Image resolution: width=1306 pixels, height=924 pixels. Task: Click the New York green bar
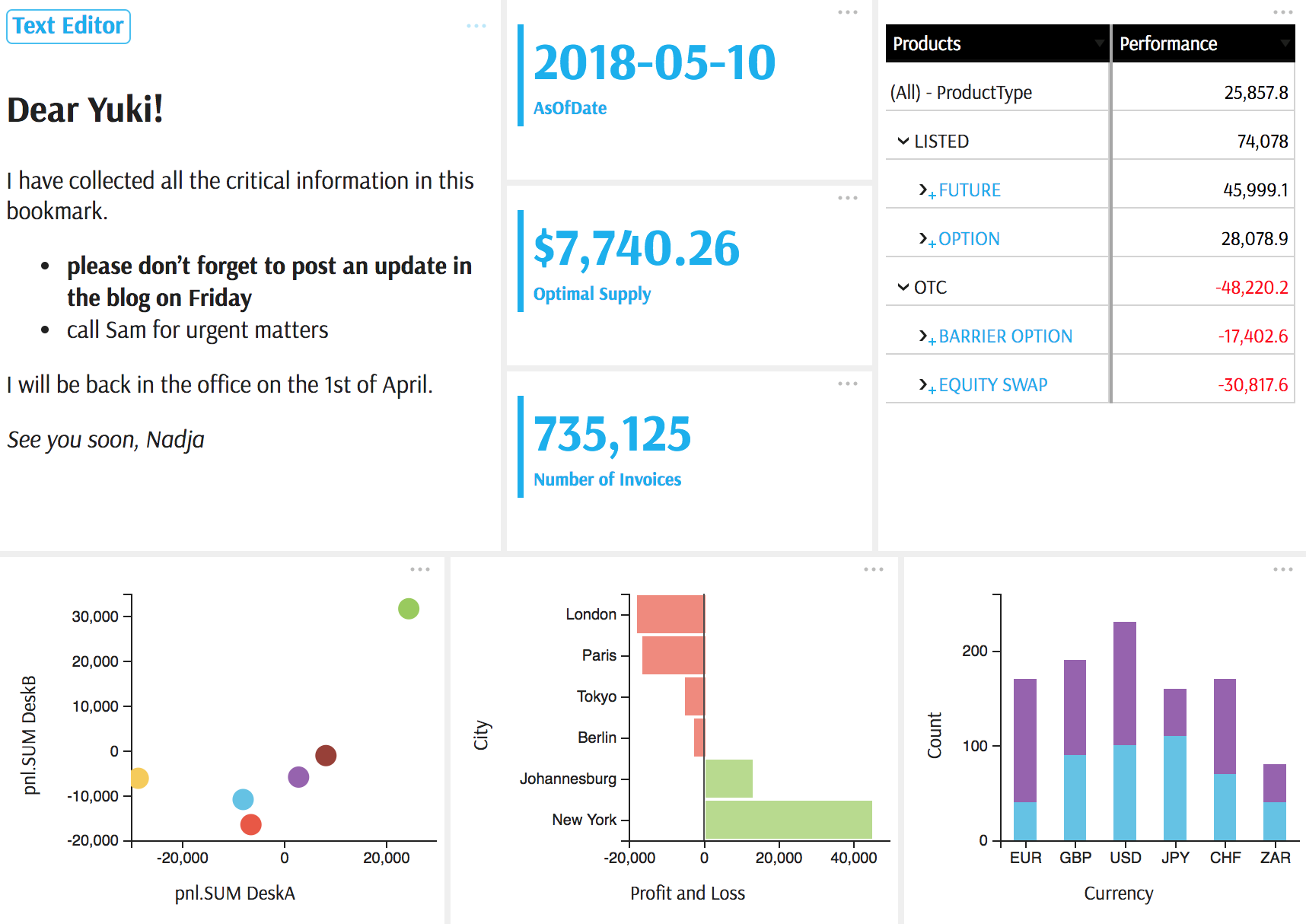tap(788, 820)
